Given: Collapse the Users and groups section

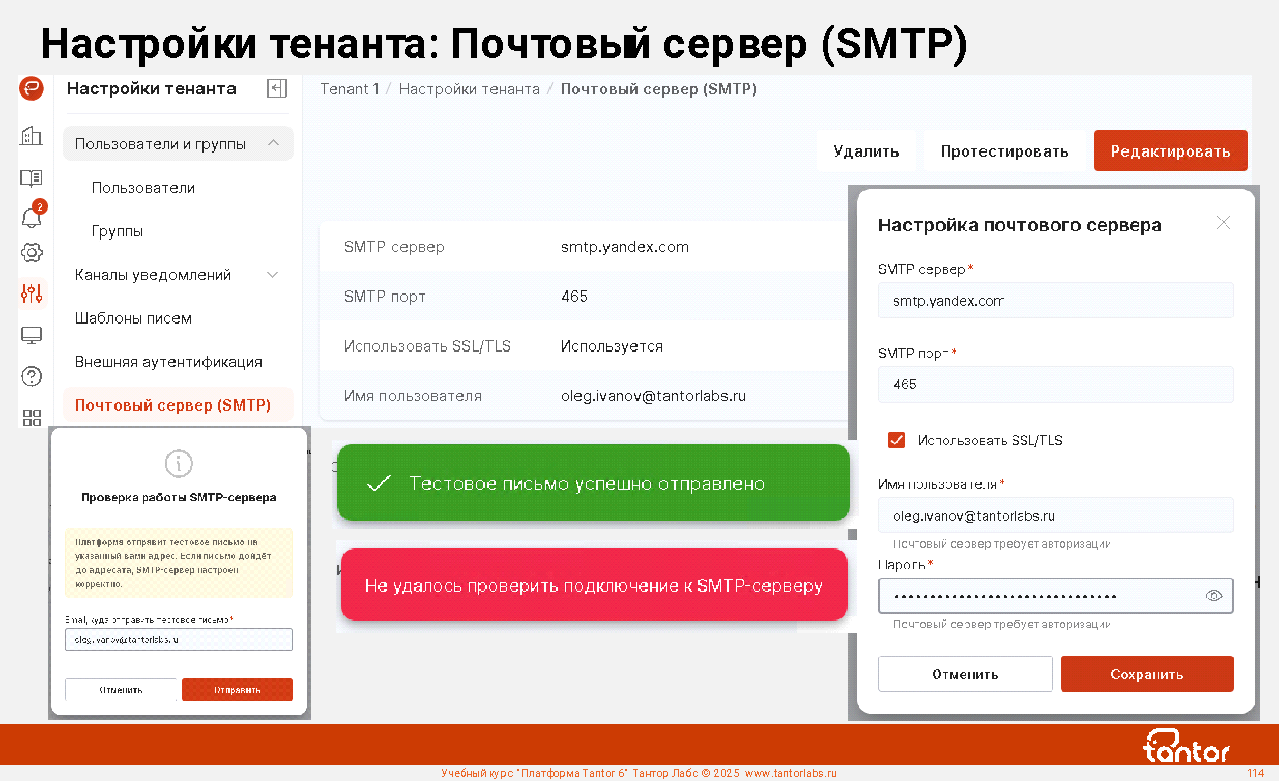Looking at the screenshot, I should tap(273, 144).
